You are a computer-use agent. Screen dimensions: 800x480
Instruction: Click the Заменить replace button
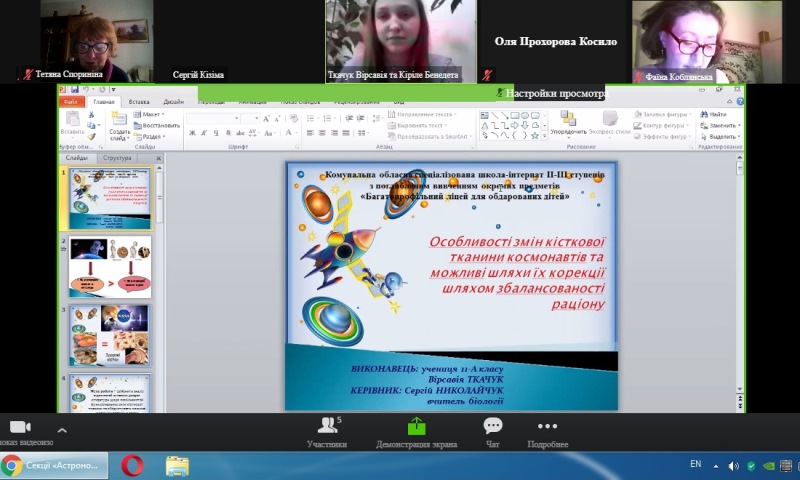point(720,125)
